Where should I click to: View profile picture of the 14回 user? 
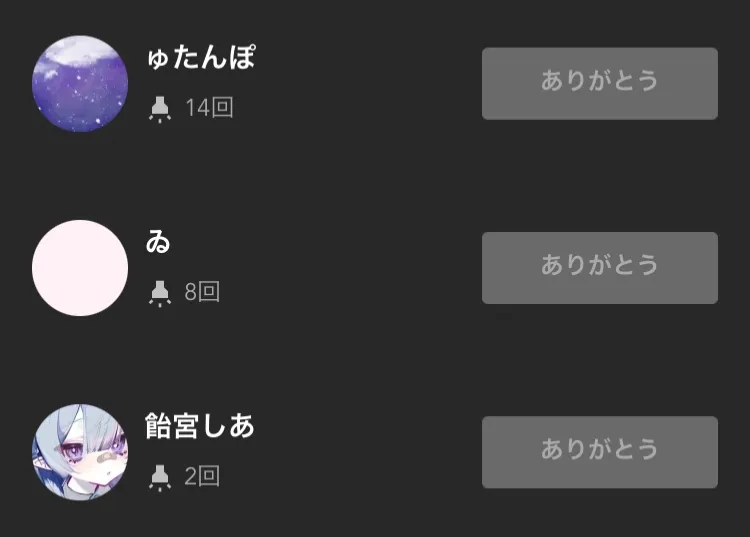80,84
